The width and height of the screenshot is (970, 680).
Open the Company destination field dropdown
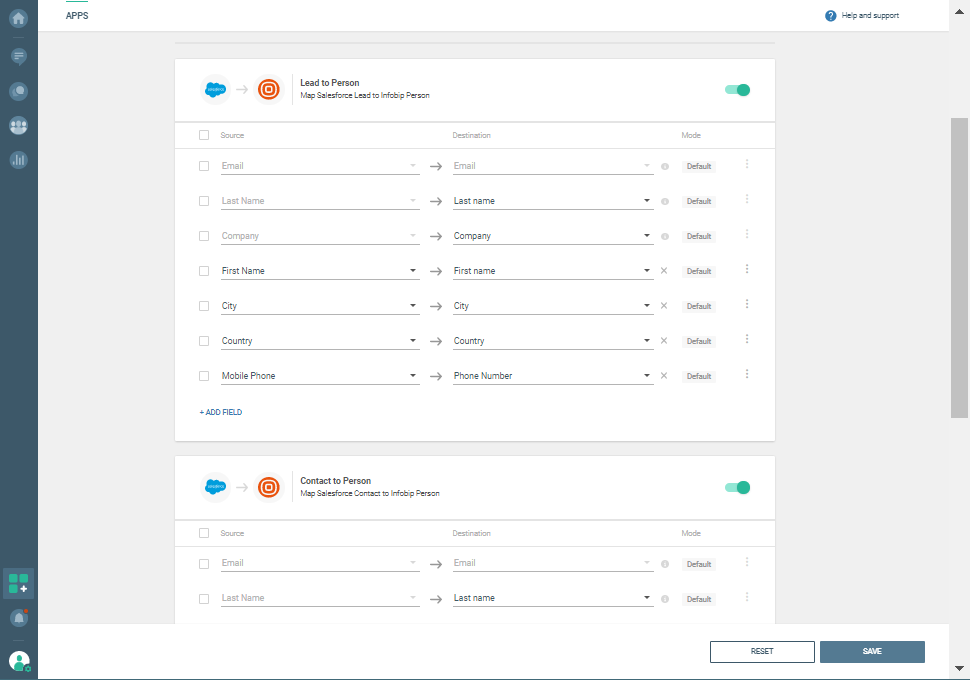click(645, 235)
